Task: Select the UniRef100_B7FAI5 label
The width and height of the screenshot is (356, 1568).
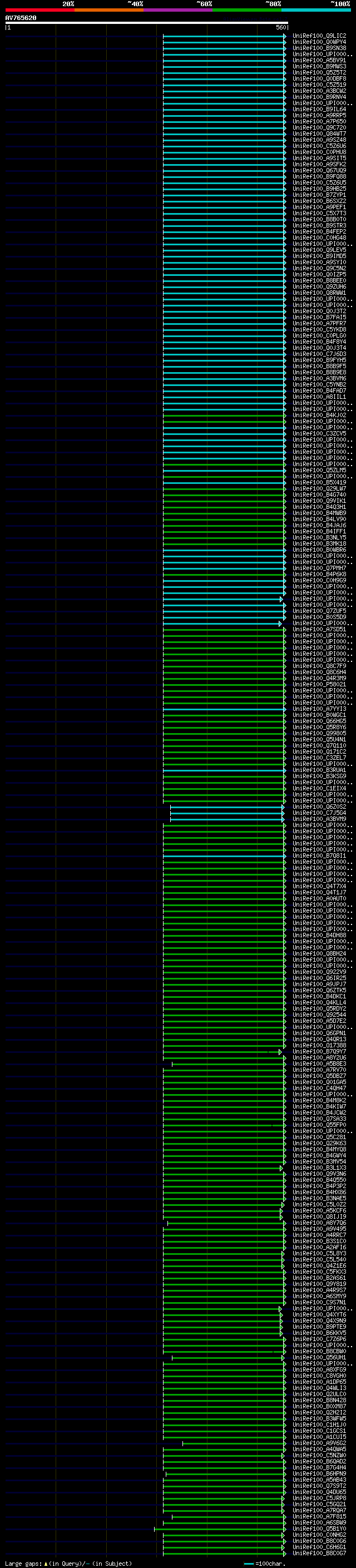Action: pos(319,317)
